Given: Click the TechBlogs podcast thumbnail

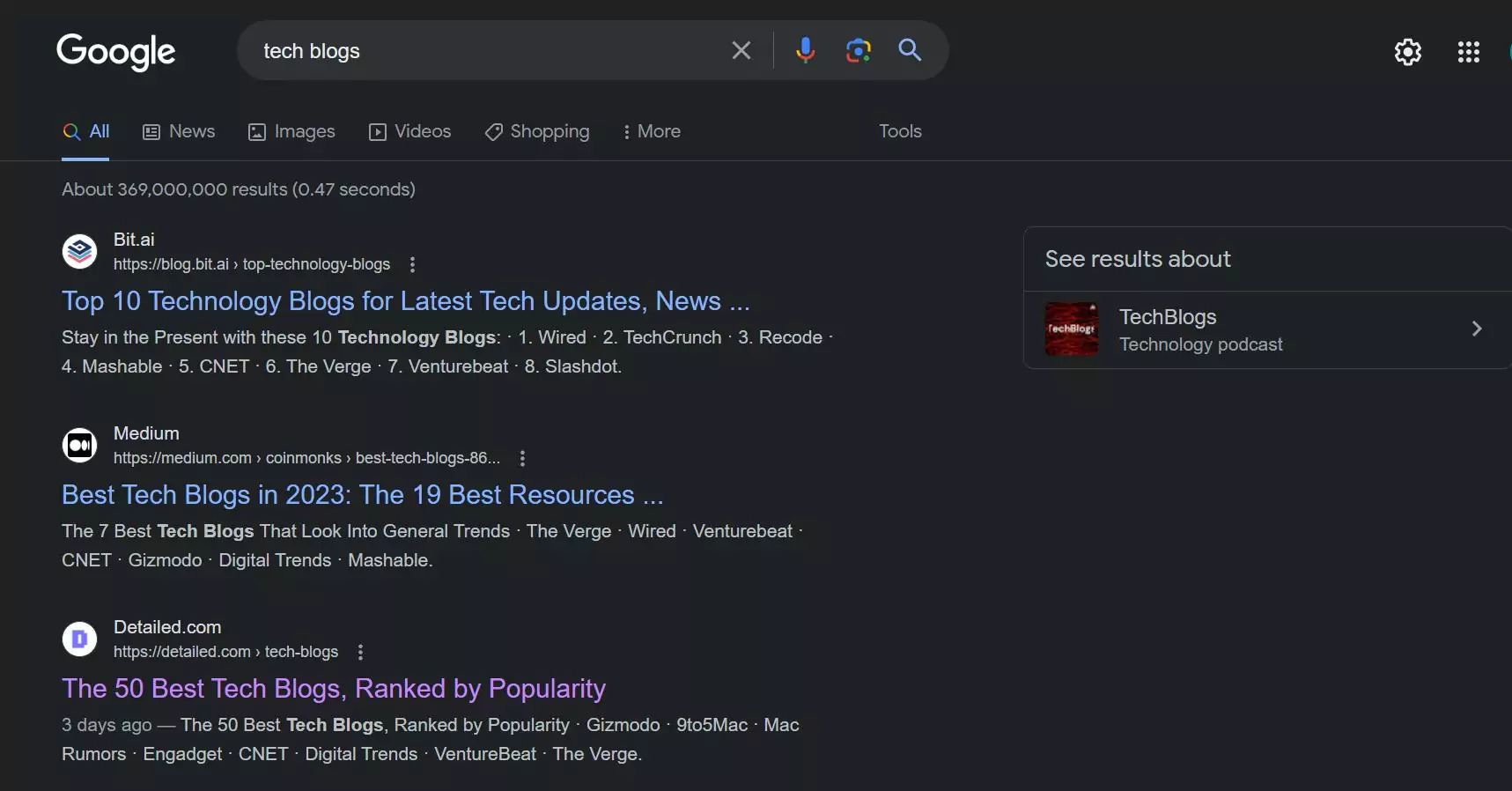Looking at the screenshot, I should 1071,329.
